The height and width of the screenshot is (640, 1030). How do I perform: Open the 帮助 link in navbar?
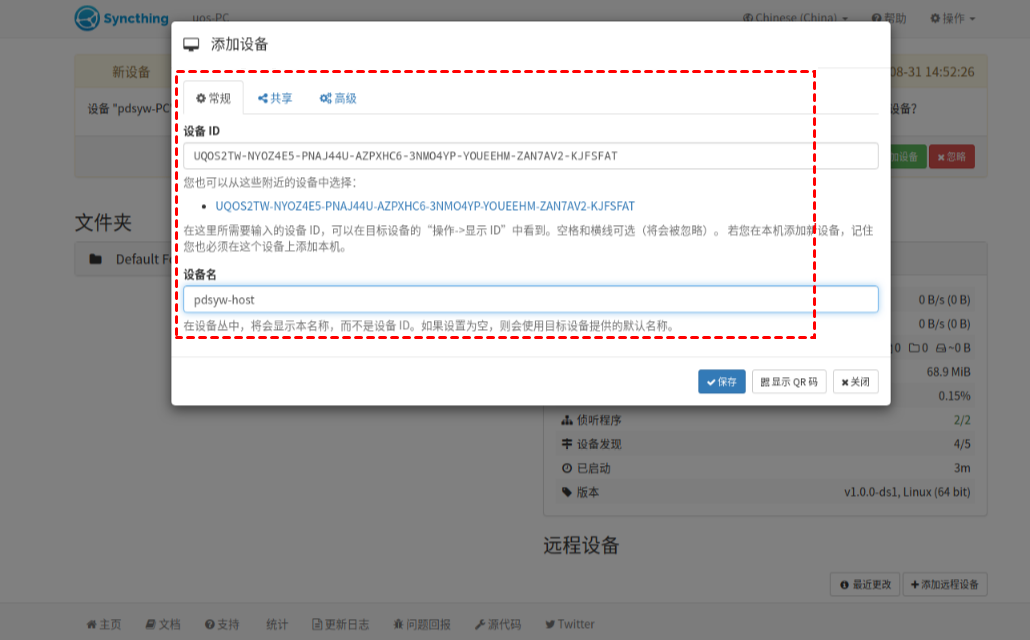point(889,18)
